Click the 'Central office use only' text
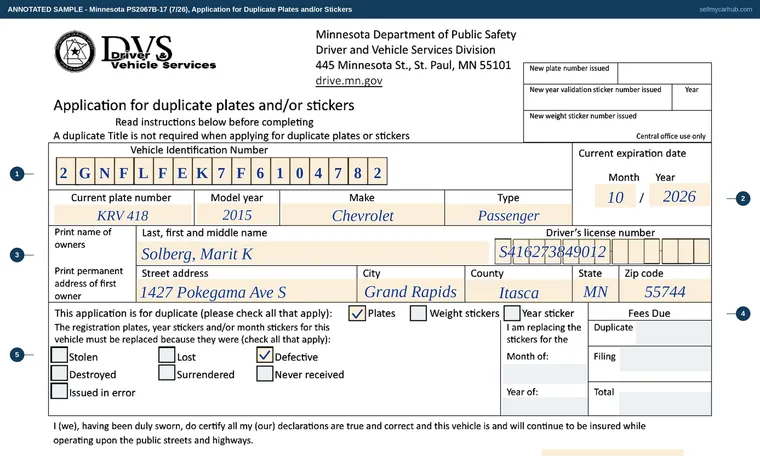 point(671,136)
